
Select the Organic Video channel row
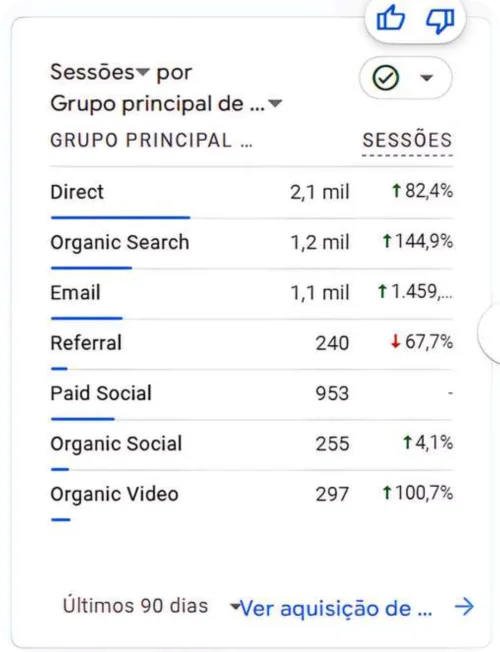coord(251,496)
